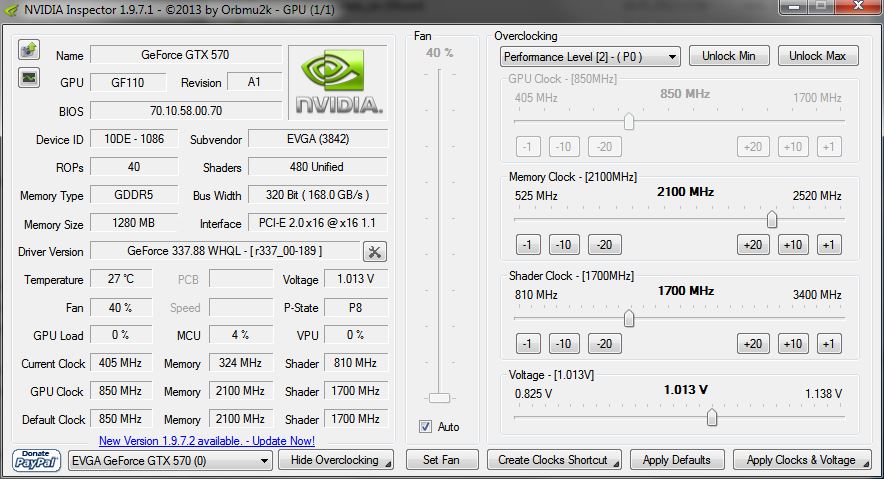
Task: Click the NVIDIA logo image
Action: [338, 82]
